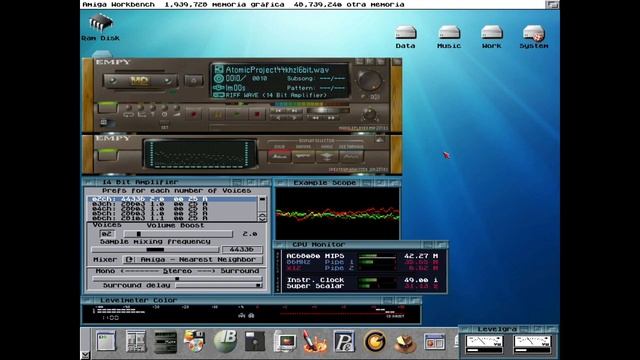The width and height of the screenshot is (640, 360).
Task: Click the eject button beside the MD slot
Action: [193, 80]
